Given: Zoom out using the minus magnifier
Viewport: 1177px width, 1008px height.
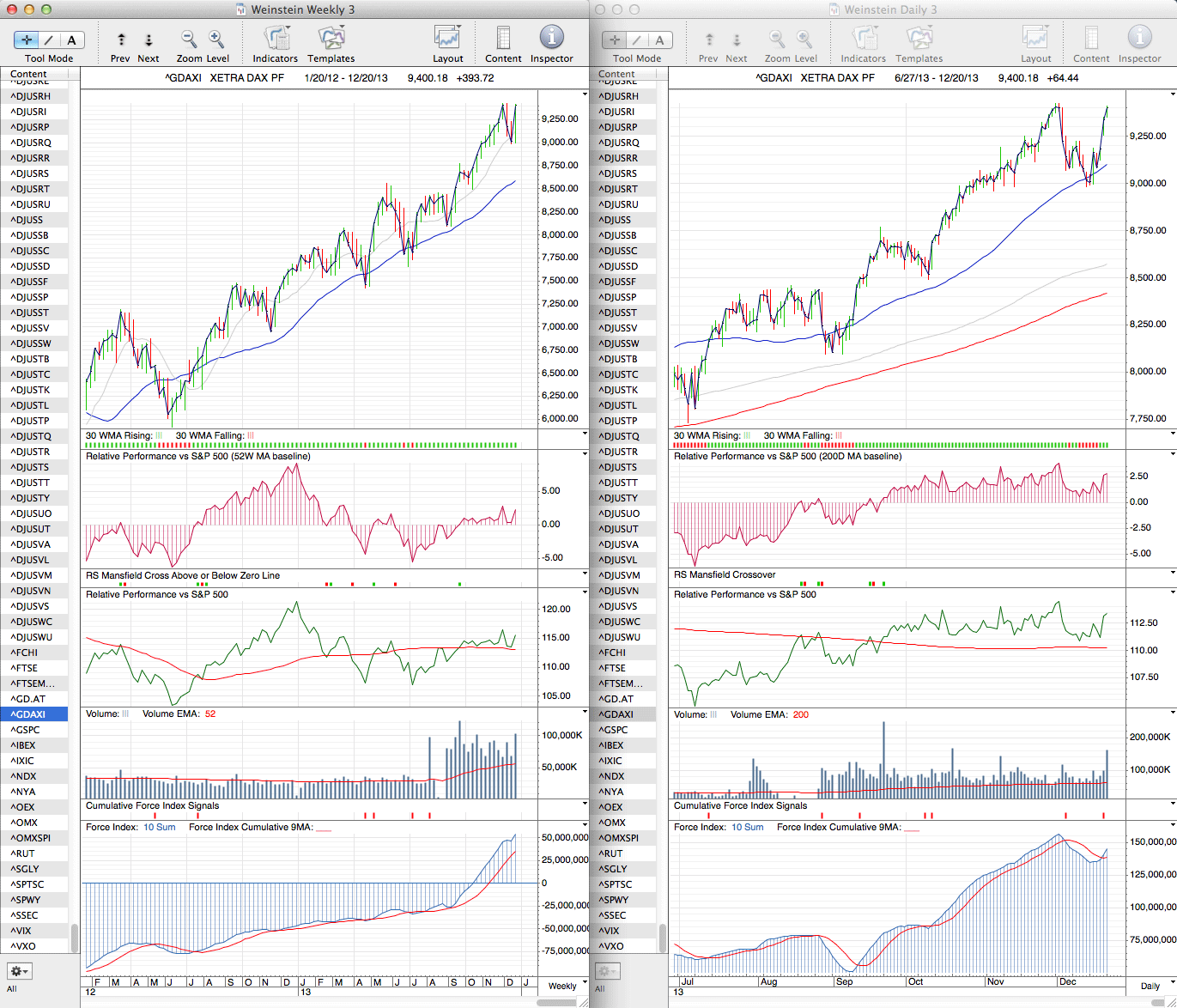Looking at the screenshot, I should click(x=189, y=39).
